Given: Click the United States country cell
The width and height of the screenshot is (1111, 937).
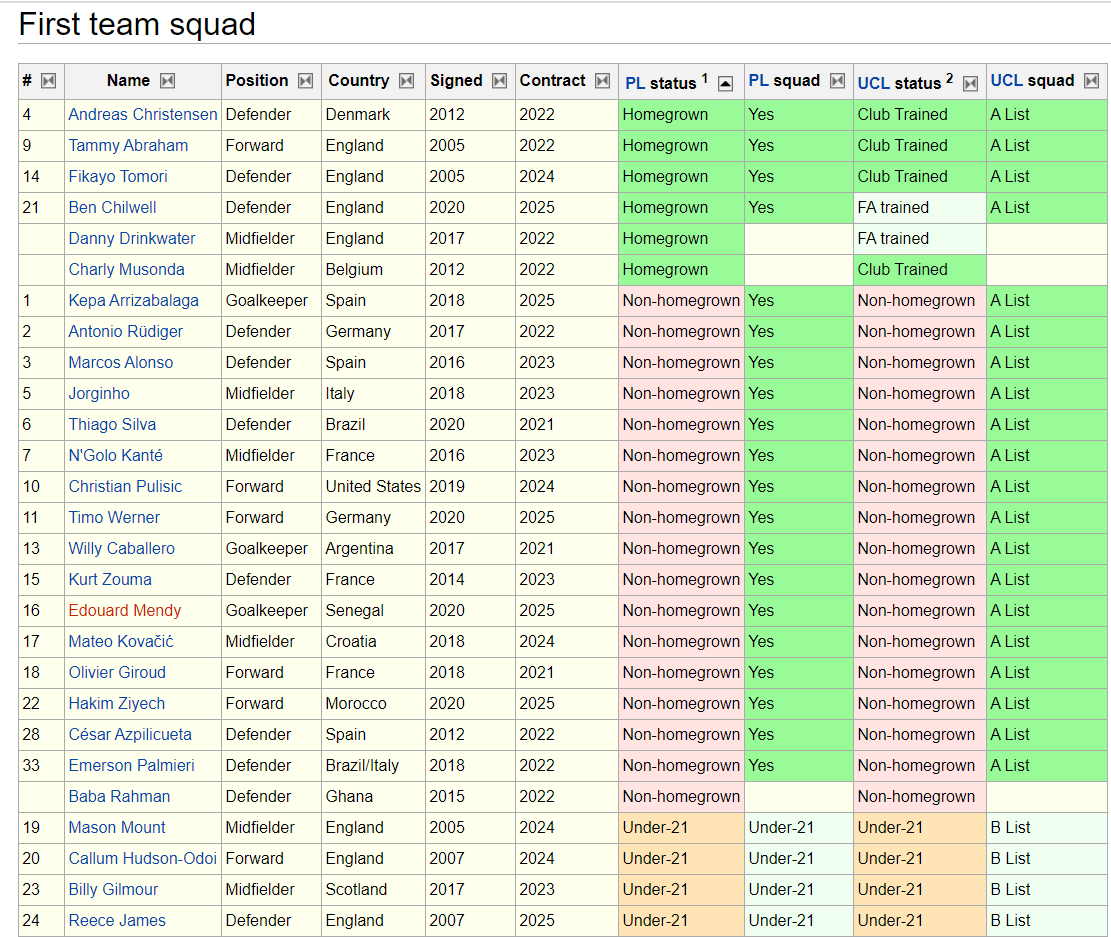Looking at the screenshot, I should pos(373,487).
